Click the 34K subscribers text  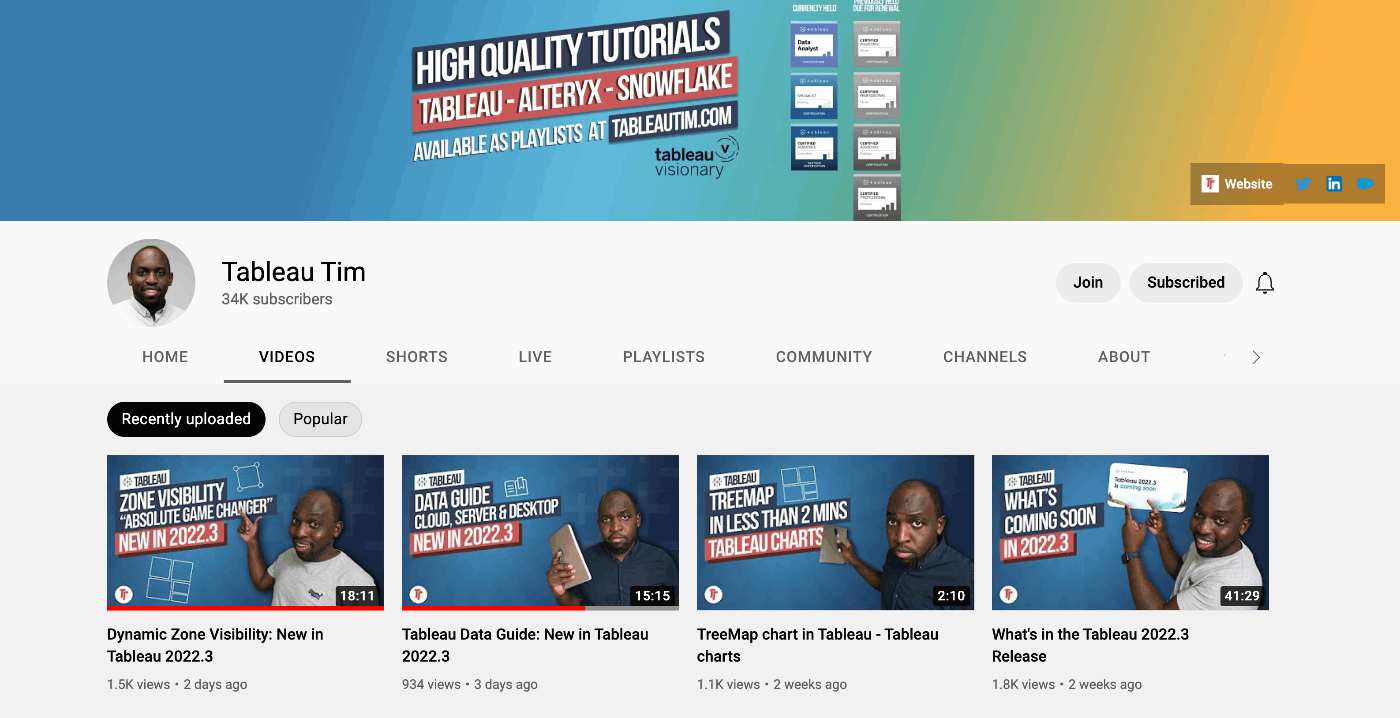click(277, 299)
